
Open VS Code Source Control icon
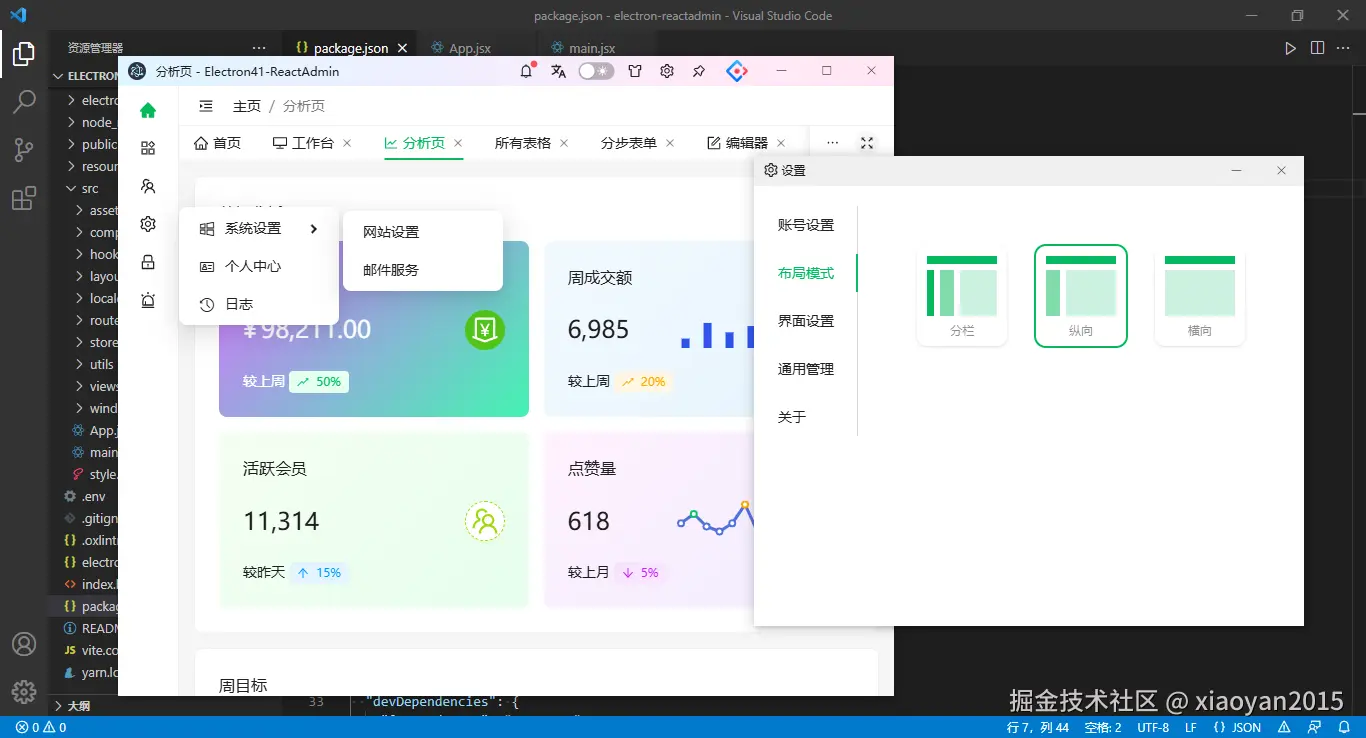pyautogui.click(x=24, y=150)
